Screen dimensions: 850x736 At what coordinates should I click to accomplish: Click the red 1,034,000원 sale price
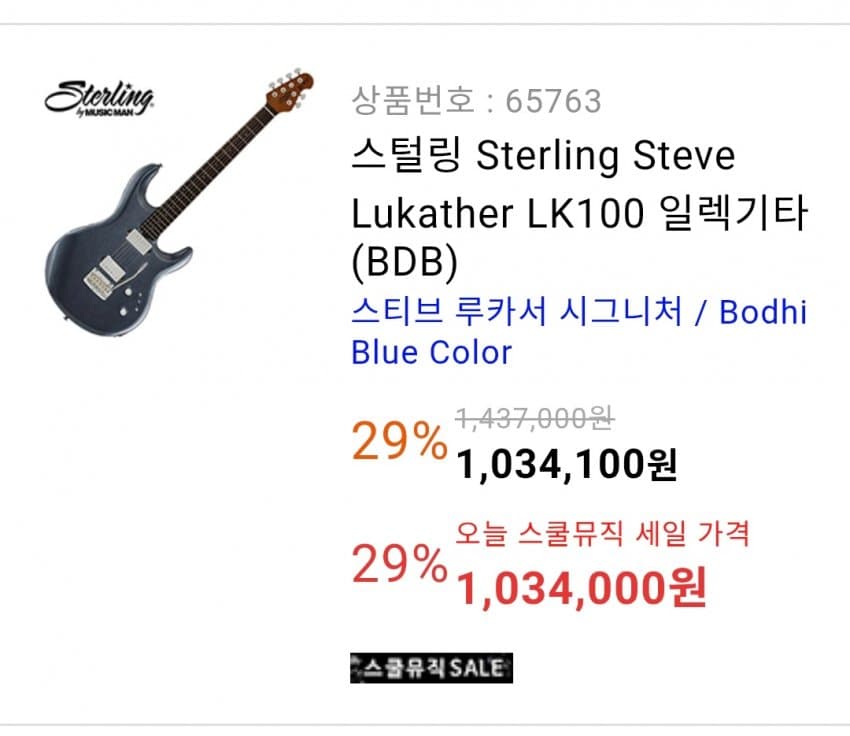(581, 587)
